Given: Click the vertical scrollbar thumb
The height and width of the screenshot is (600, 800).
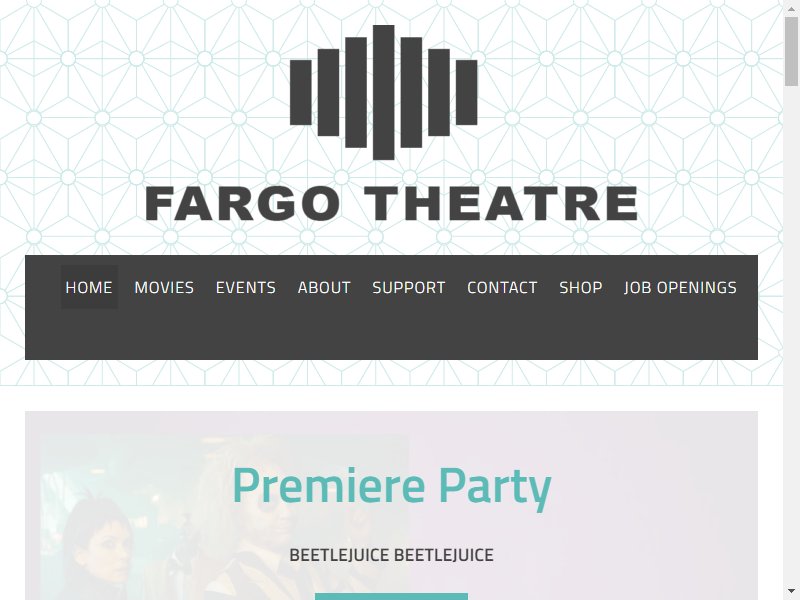Looking at the screenshot, I should 791,51.
